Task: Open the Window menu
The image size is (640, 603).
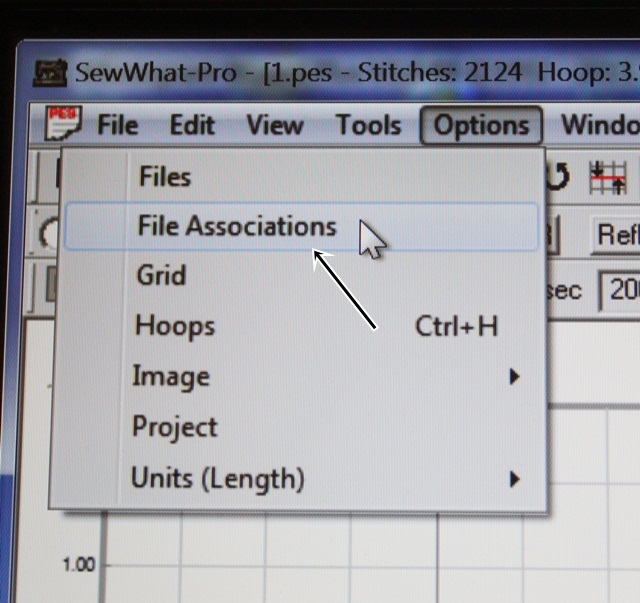Action: (600, 126)
